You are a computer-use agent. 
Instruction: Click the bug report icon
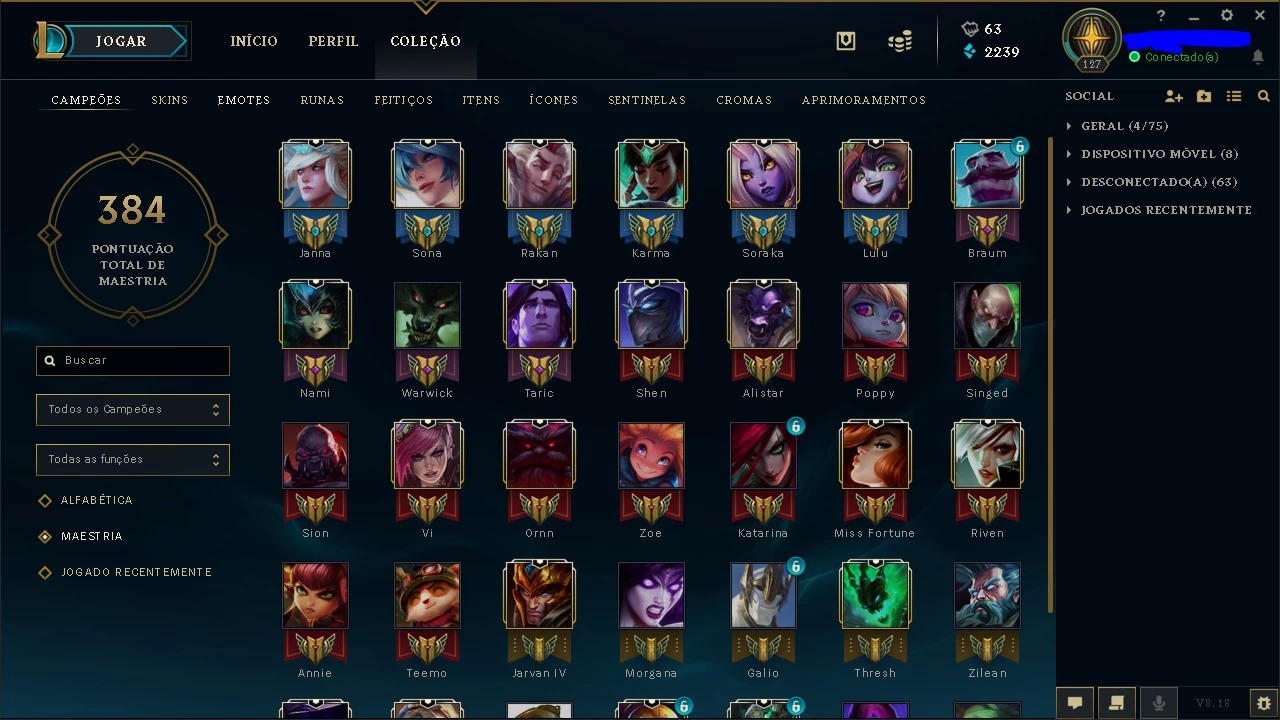[1264, 703]
